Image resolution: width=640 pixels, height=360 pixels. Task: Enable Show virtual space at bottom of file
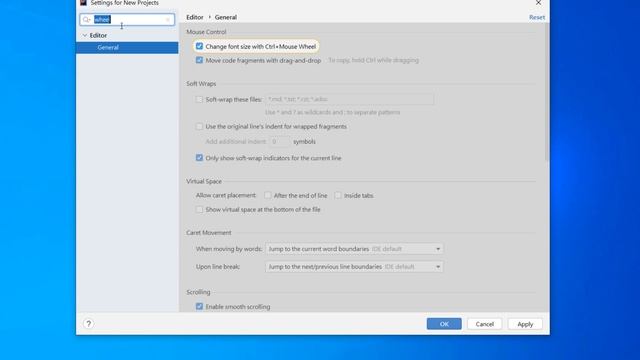pyautogui.click(x=199, y=209)
